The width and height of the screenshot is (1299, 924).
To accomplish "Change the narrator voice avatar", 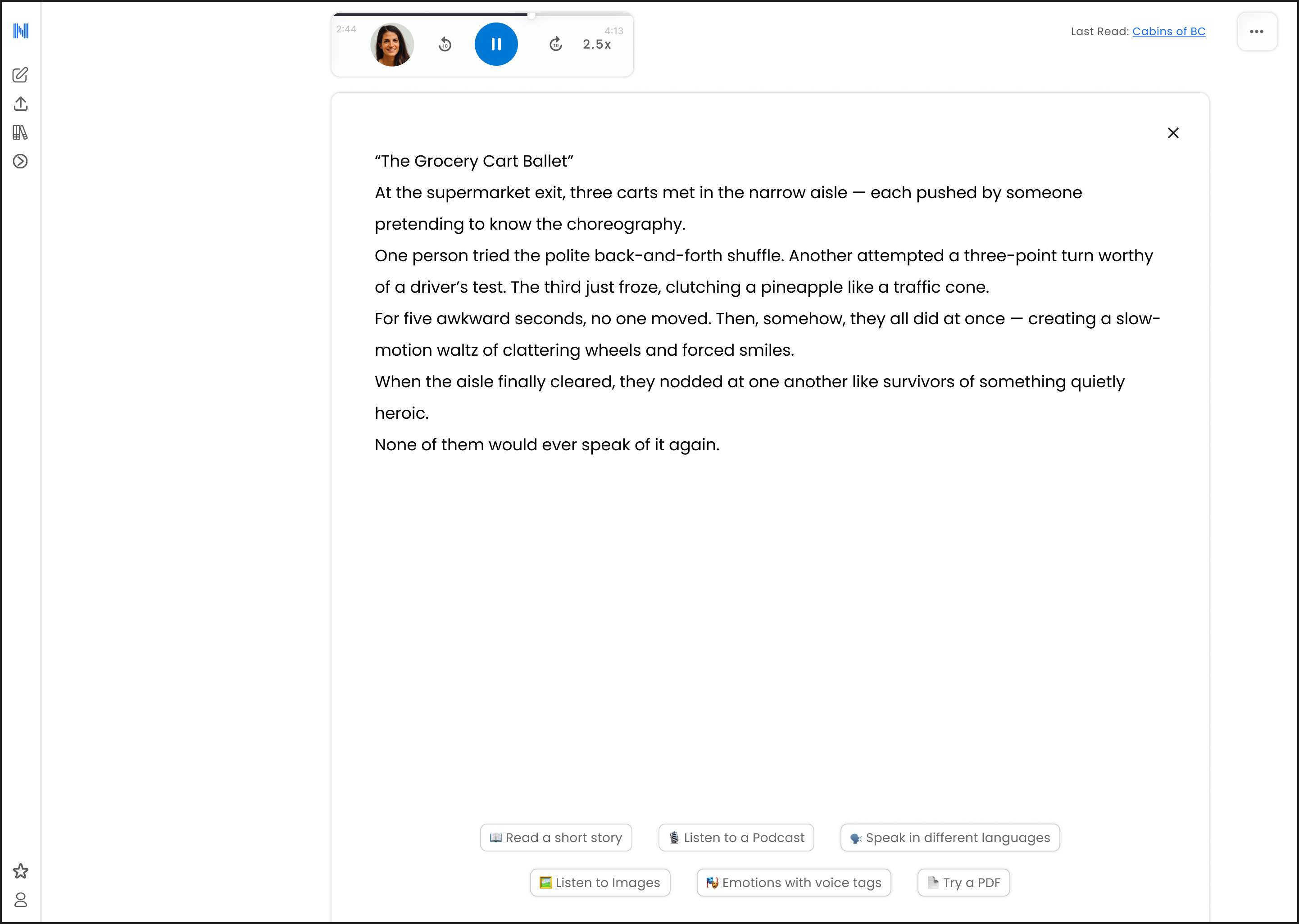I will [x=392, y=45].
